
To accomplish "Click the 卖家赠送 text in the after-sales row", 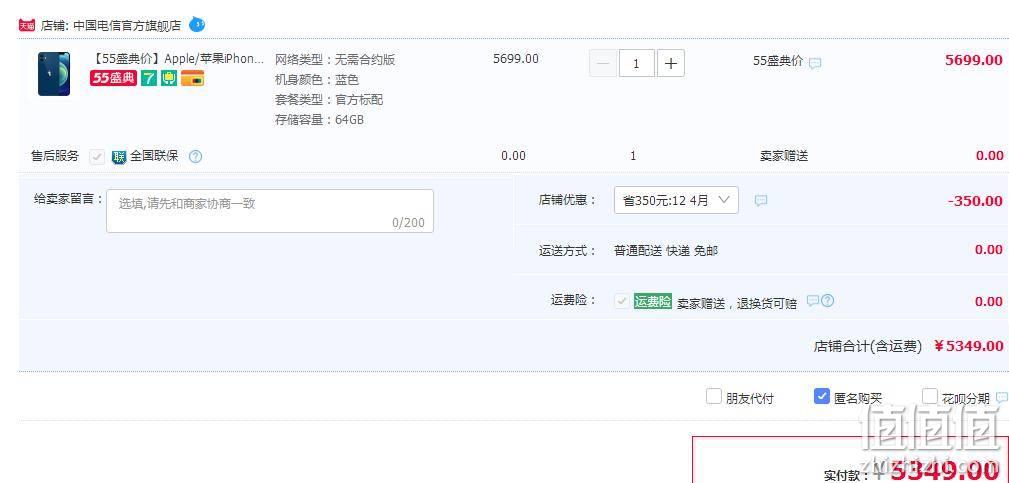I will tap(784, 156).
